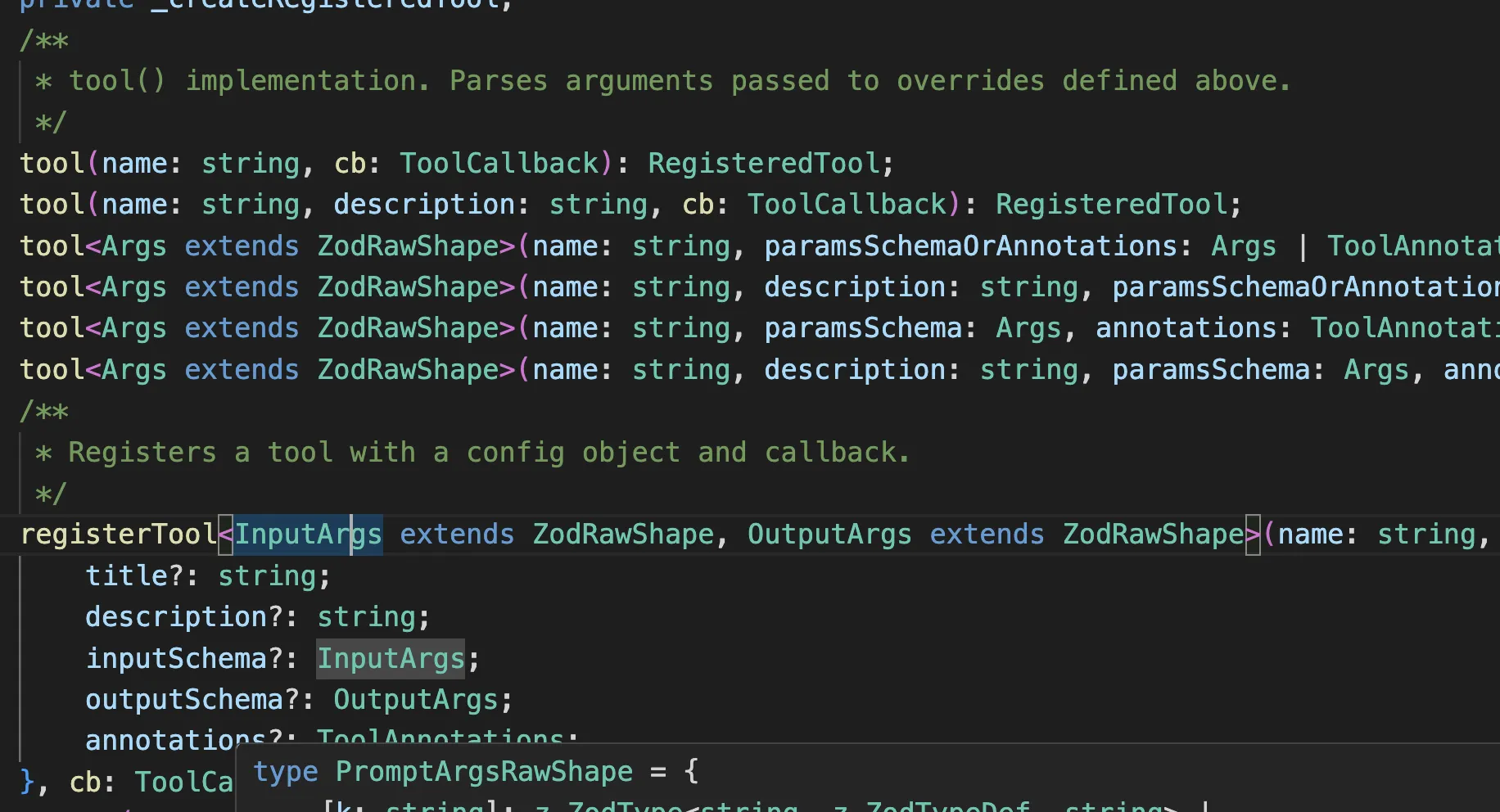Screen dimensions: 1500x812
Task: Click ToolCallback type in the name, description overload
Action: [847, 205]
